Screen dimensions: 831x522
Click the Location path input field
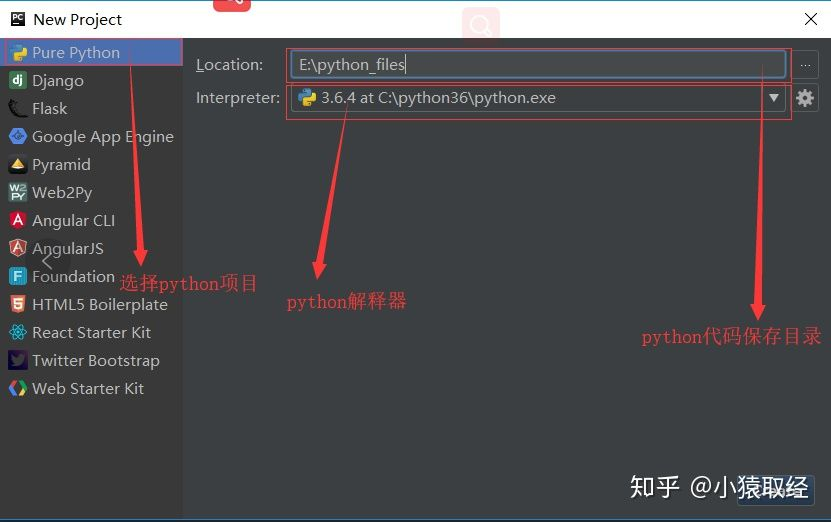click(538, 65)
